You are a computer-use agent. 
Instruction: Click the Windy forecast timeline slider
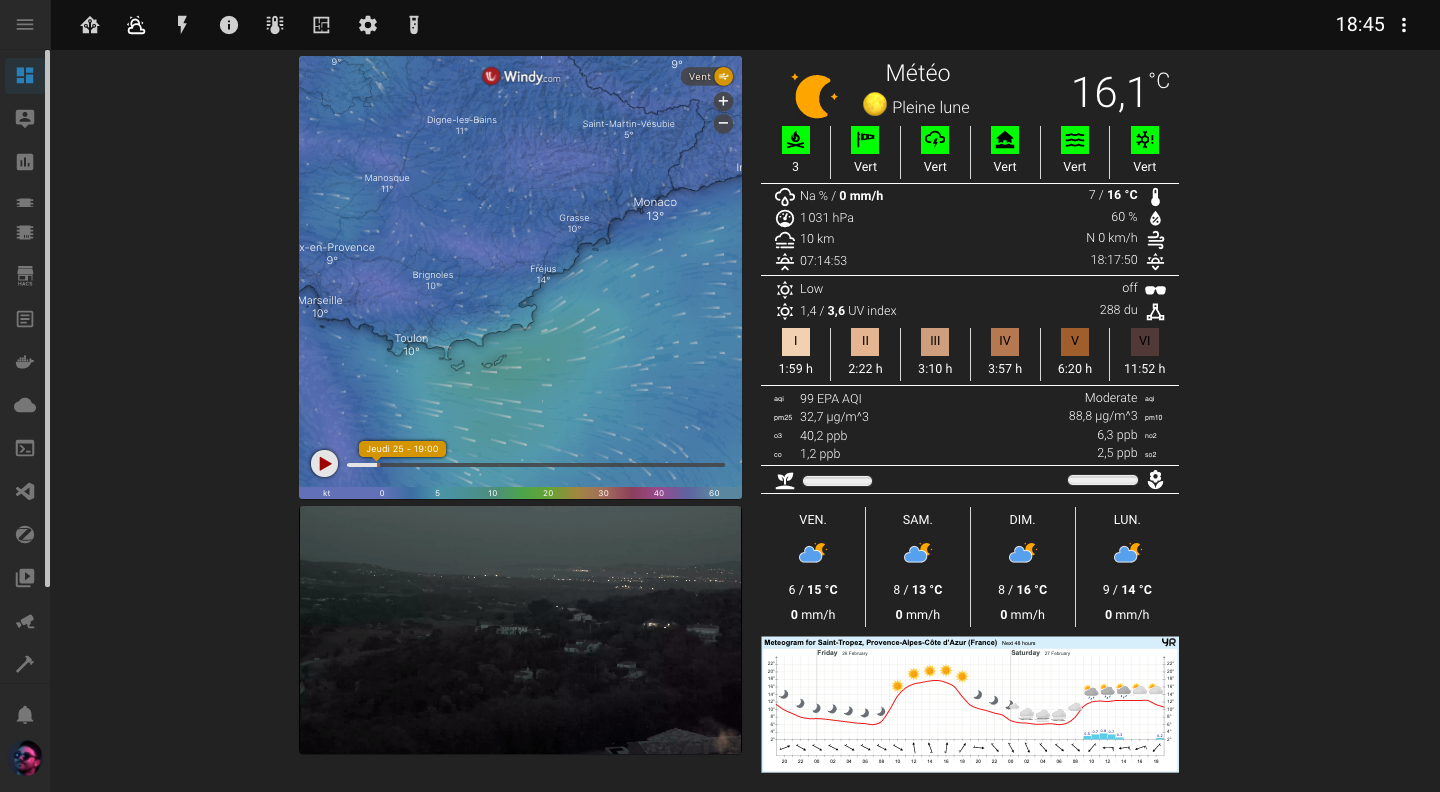[x=535, y=465]
